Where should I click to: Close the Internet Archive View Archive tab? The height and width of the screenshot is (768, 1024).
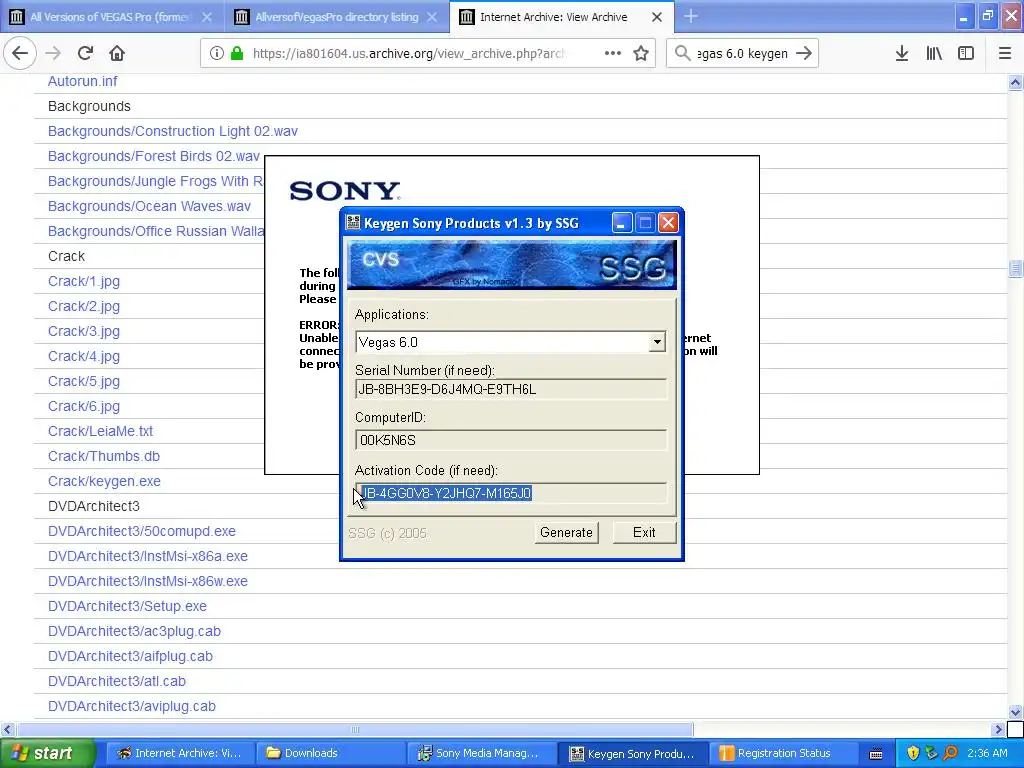(657, 17)
